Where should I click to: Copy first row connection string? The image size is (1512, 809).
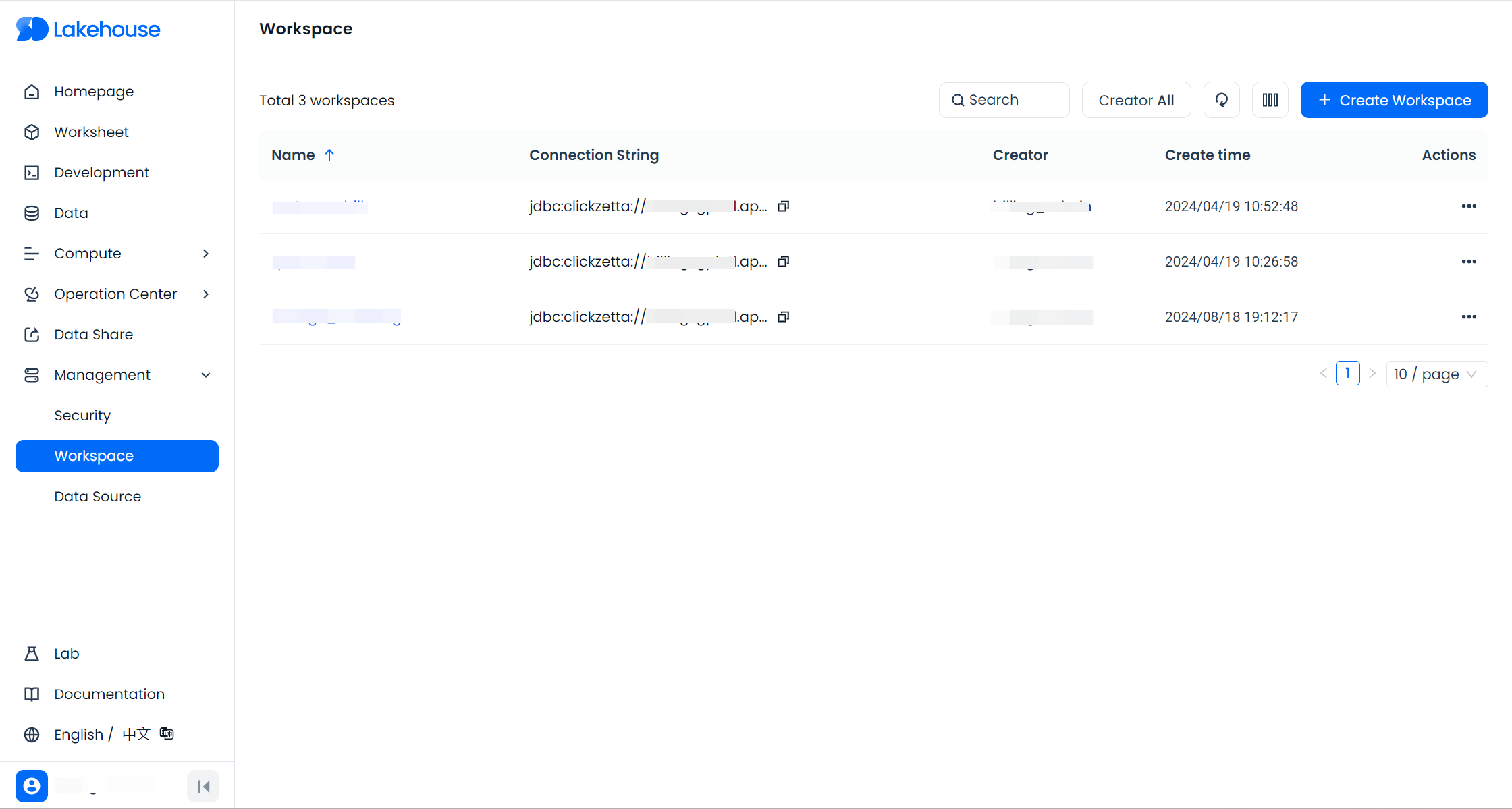point(783,206)
